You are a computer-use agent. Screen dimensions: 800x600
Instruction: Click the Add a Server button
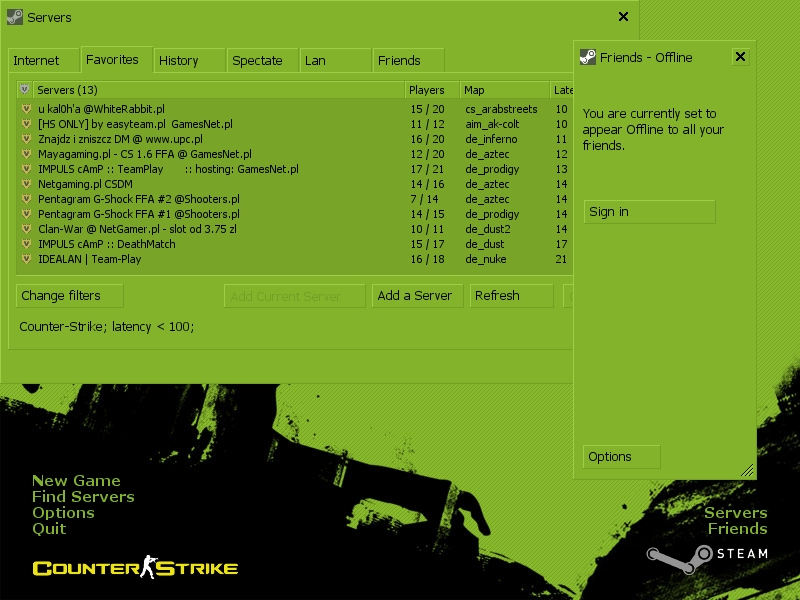pyautogui.click(x=417, y=296)
